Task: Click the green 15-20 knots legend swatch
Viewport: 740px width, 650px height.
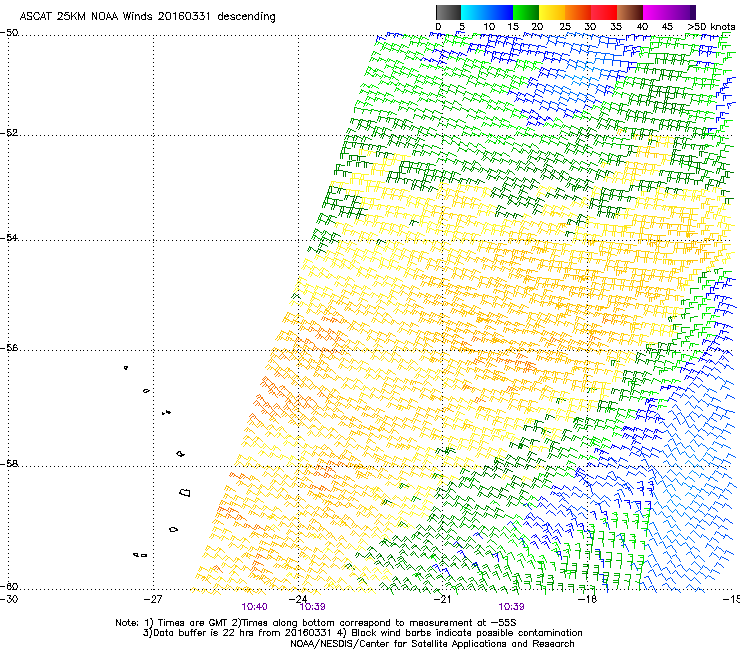Action: point(526,12)
